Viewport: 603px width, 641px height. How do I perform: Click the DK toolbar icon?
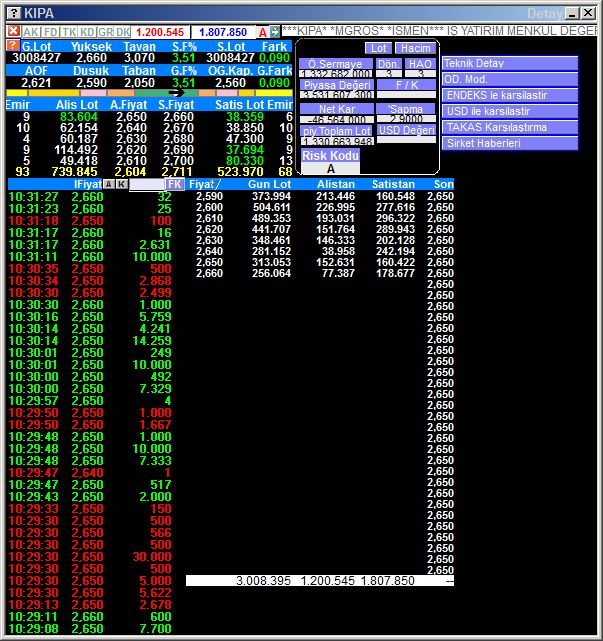click(122, 32)
